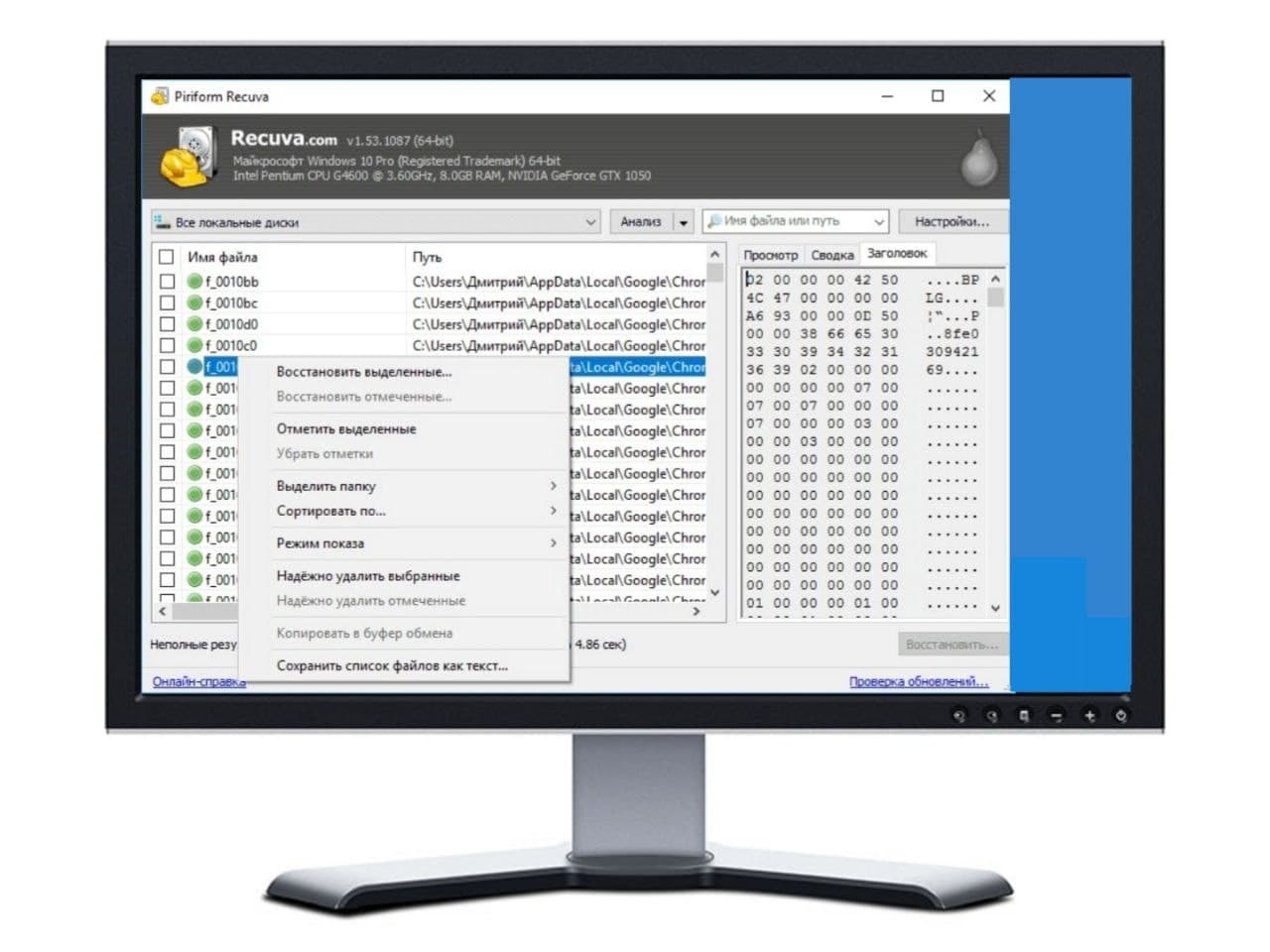The image size is (1270, 952).
Task: Click the file list horizontal scrollbar left arrow
Action: (x=163, y=611)
